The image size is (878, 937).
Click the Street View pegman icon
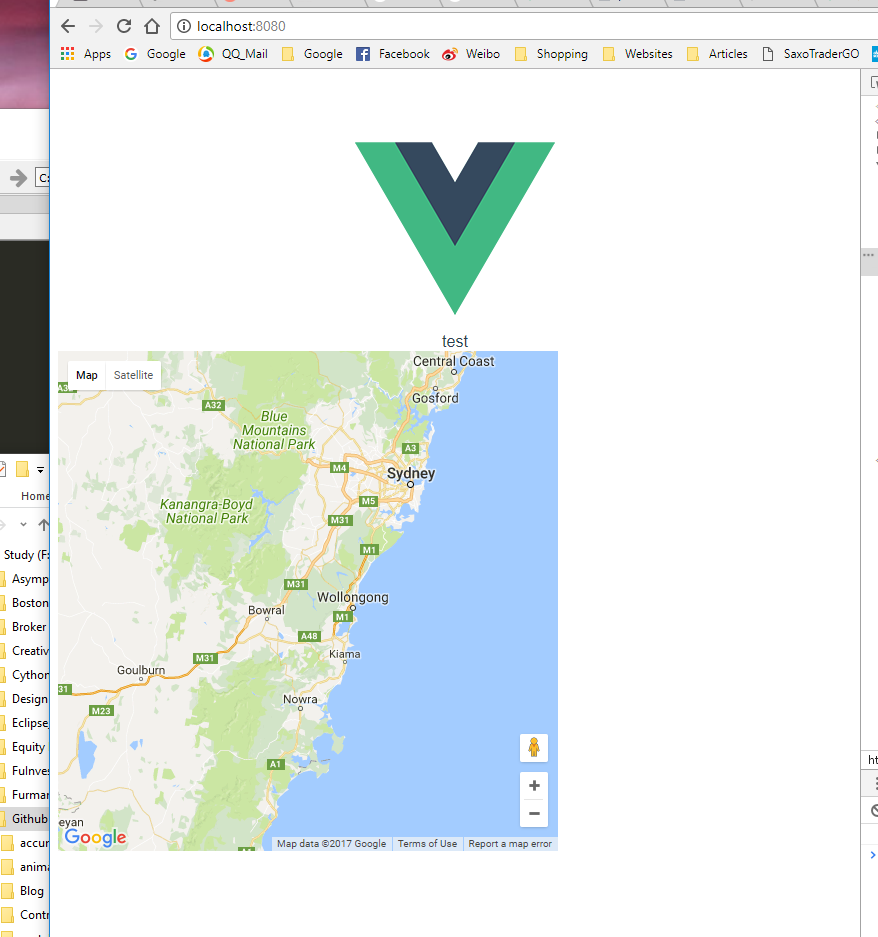(534, 748)
